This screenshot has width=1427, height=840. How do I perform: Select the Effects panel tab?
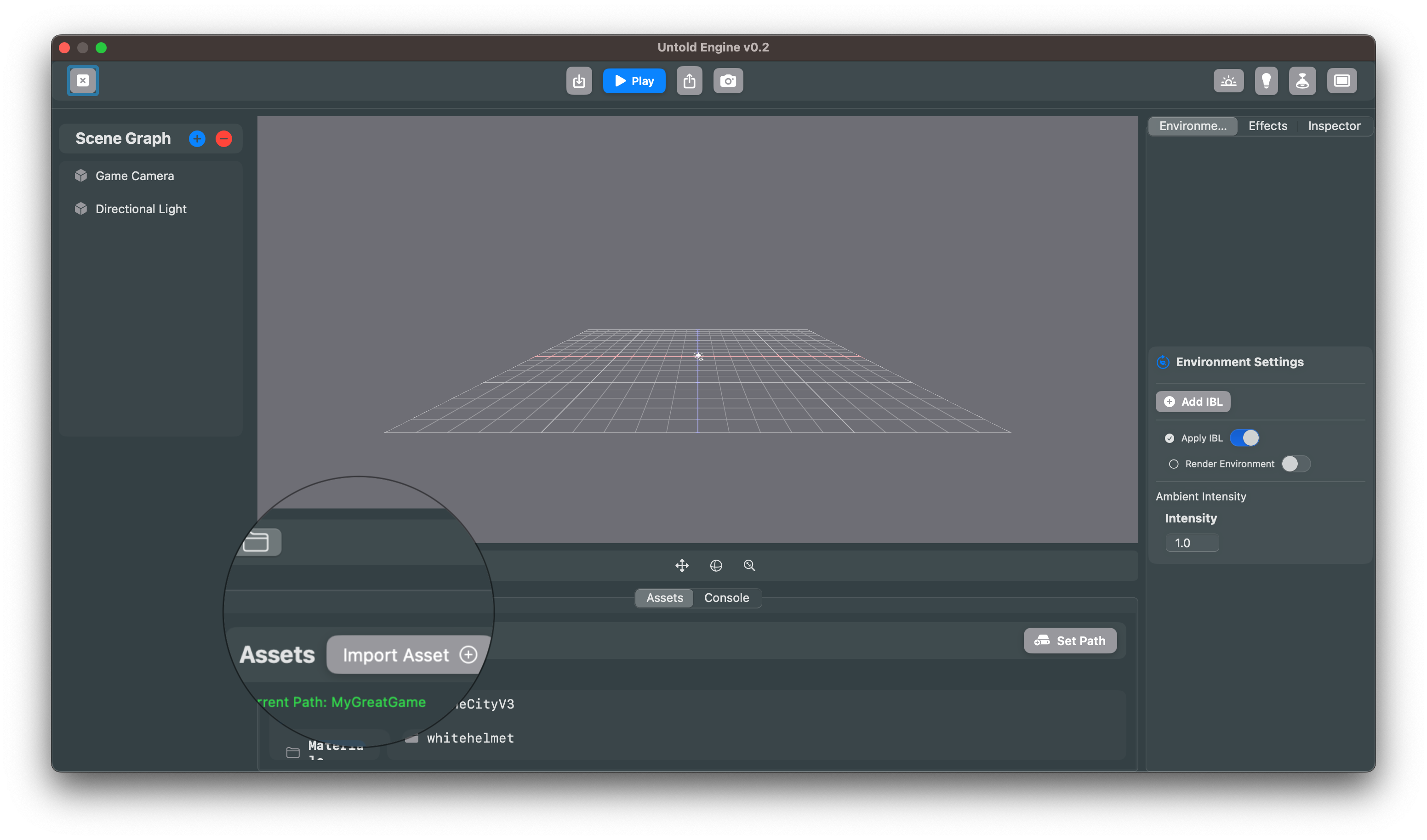coord(1268,125)
